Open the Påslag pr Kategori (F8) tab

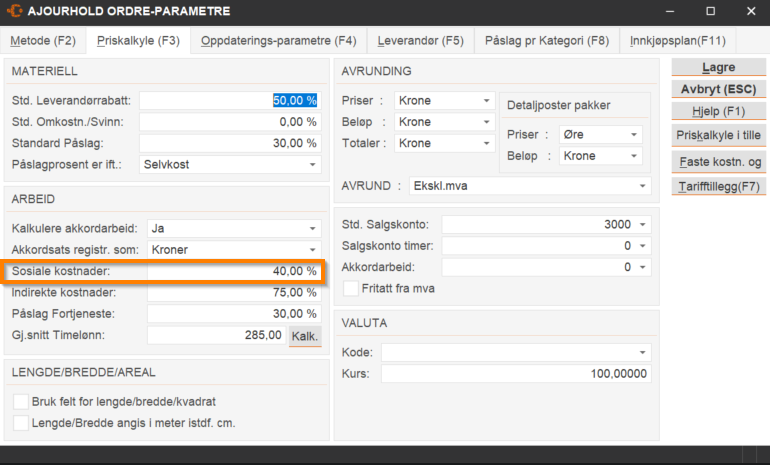coord(546,41)
